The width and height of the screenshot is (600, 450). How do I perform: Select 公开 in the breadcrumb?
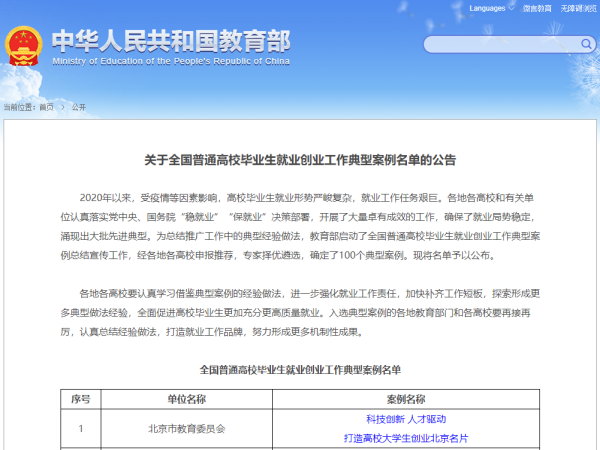click(x=79, y=106)
